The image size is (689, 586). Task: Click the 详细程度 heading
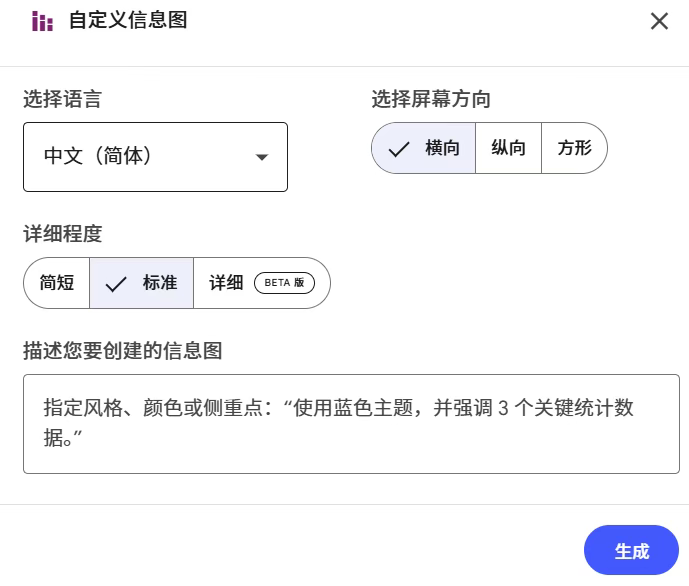(x=62, y=234)
